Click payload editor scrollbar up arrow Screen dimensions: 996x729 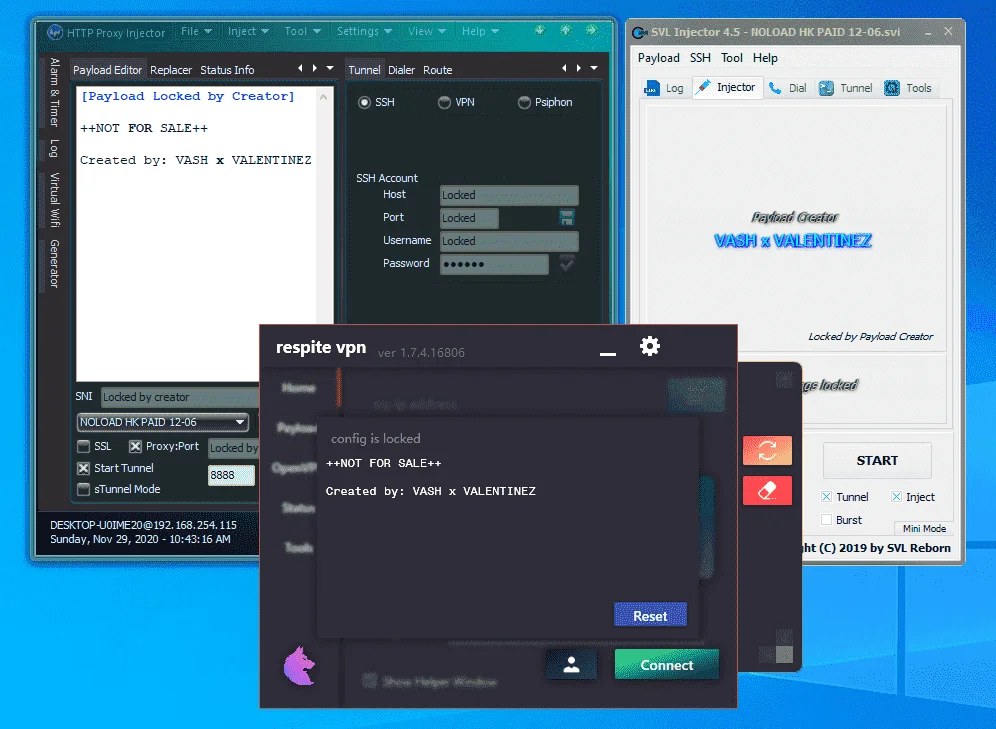(323, 97)
